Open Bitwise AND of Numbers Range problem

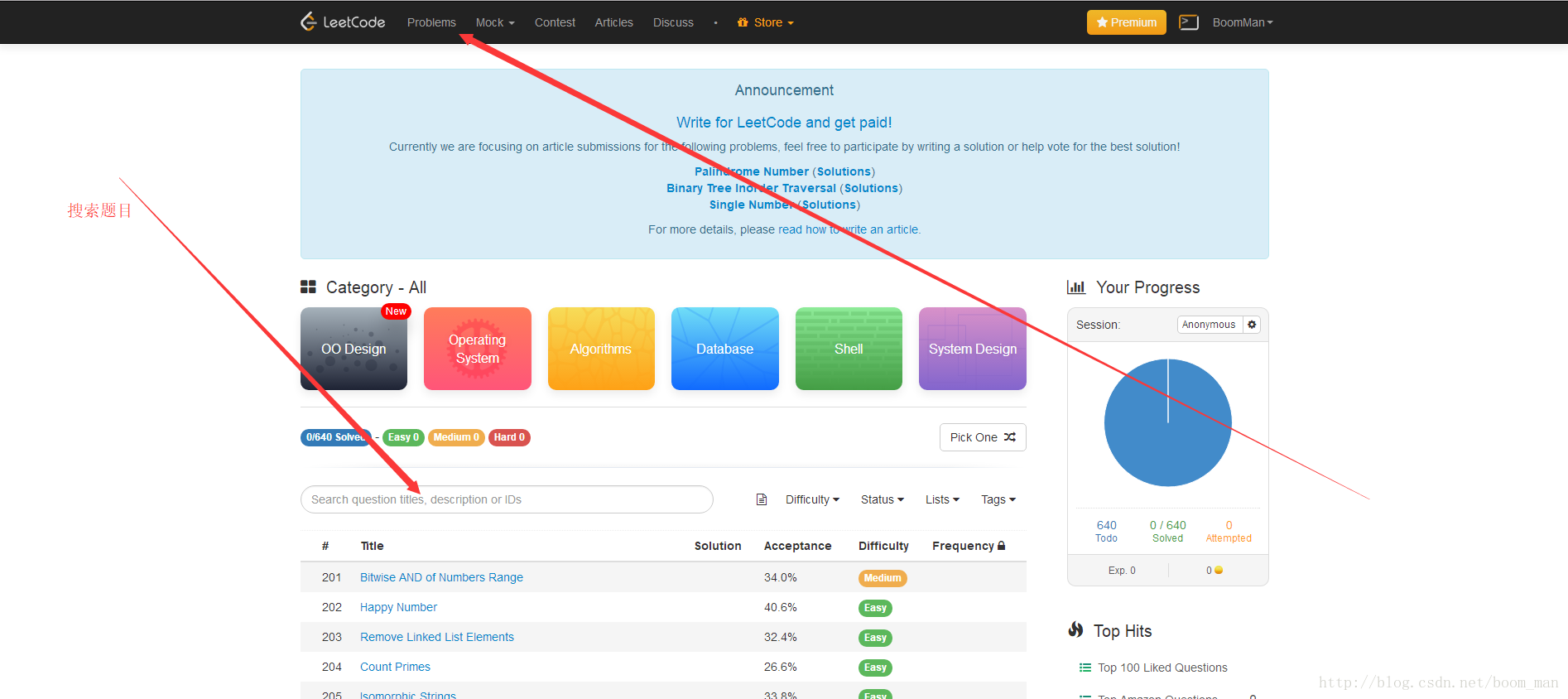pos(441,577)
